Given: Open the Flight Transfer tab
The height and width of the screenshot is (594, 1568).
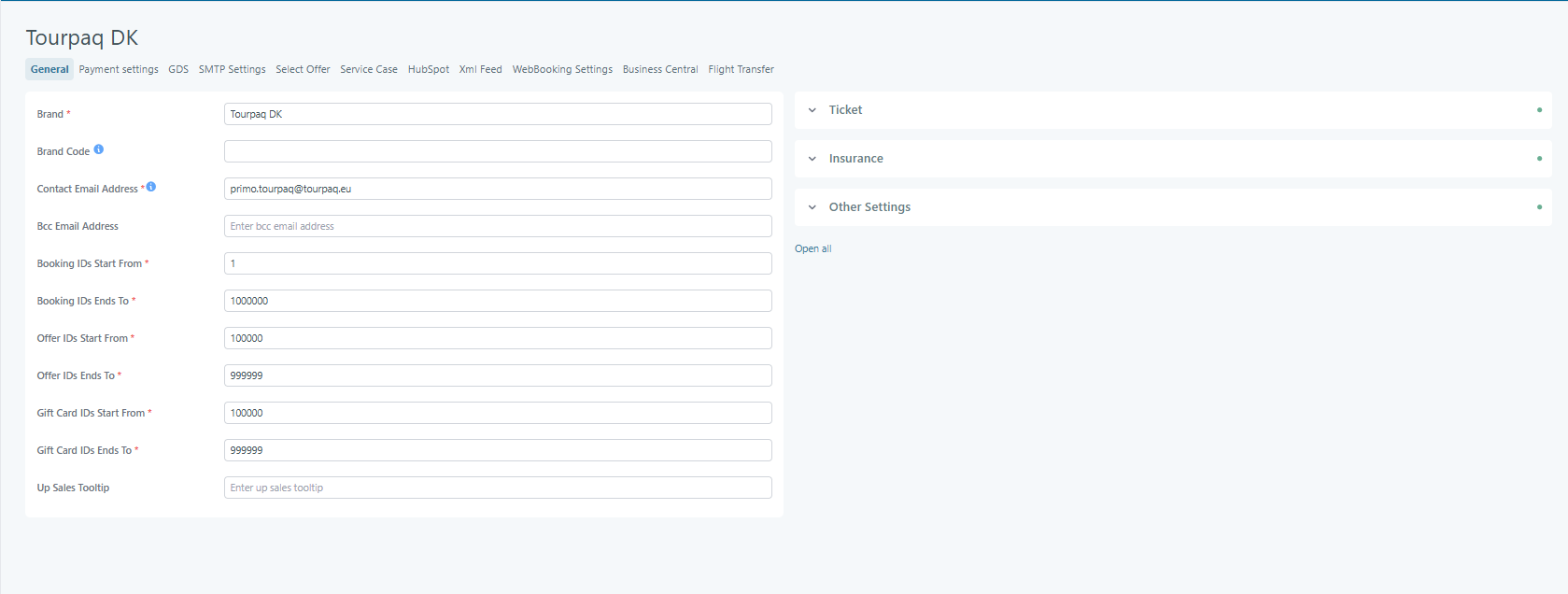Looking at the screenshot, I should pyautogui.click(x=741, y=69).
